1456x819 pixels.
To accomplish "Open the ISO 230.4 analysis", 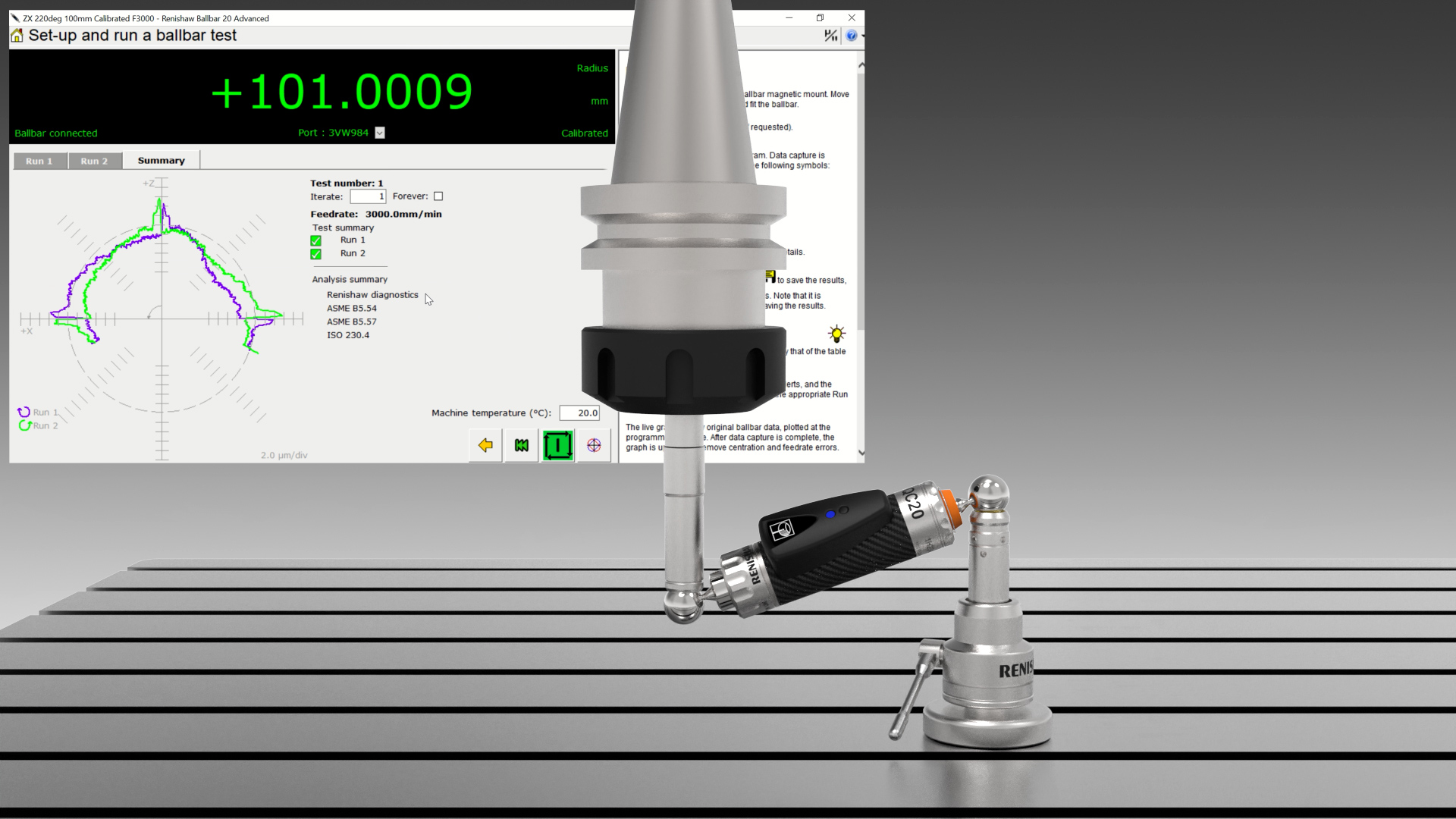I will click(x=348, y=335).
